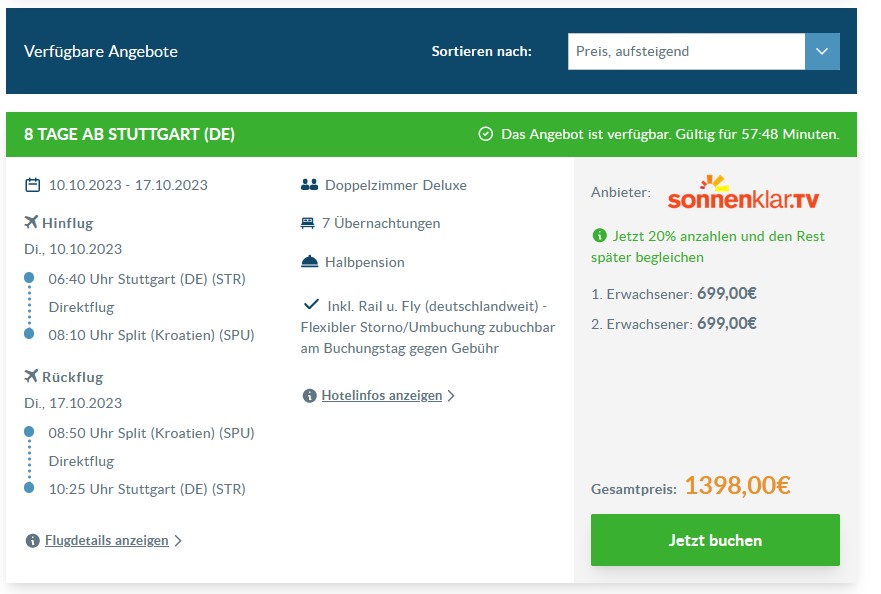This screenshot has height=594, width=881.
Task: Click the calendar icon beside travel dates
Action: pos(33,185)
